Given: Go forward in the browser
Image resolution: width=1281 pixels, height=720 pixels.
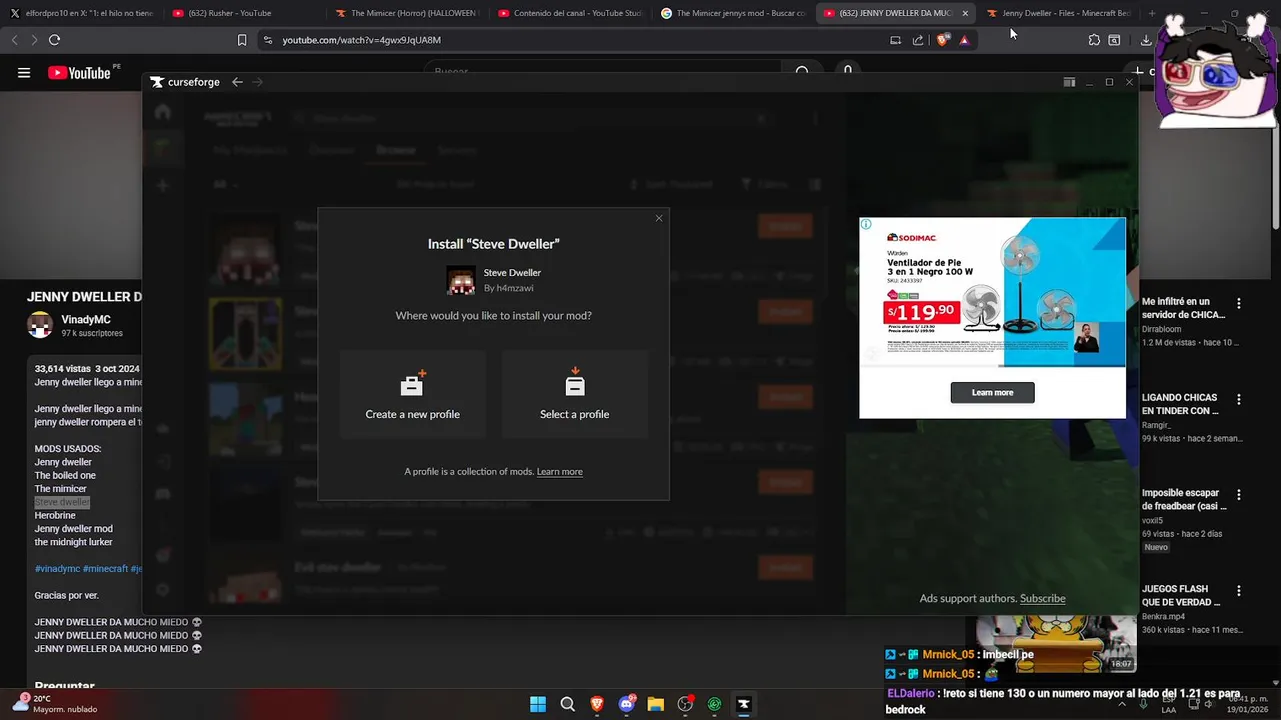Looking at the screenshot, I should coord(33,40).
